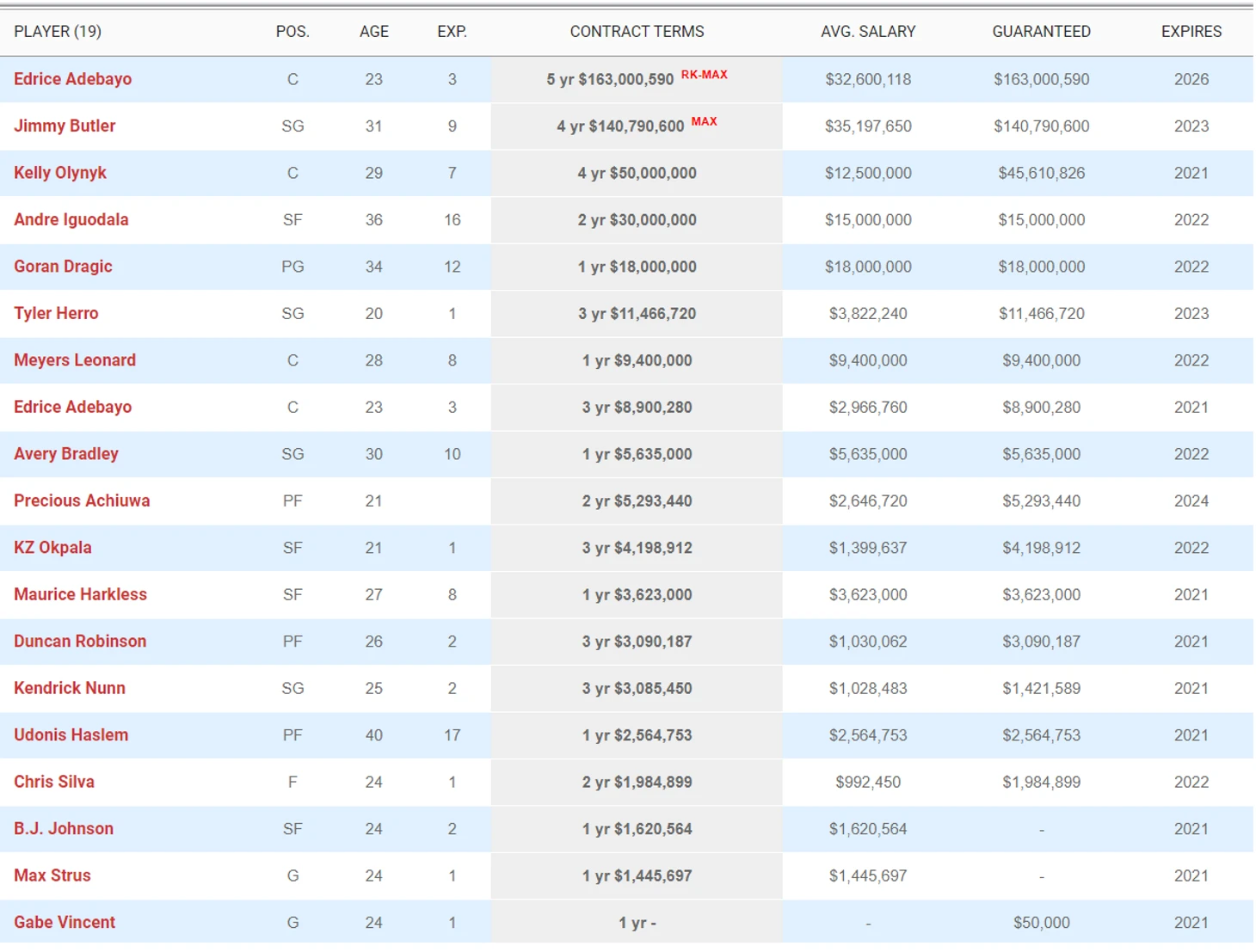The image size is (1256, 952).
Task: Select contract terms 1 yr $18,000,000
Action: (x=637, y=267)
